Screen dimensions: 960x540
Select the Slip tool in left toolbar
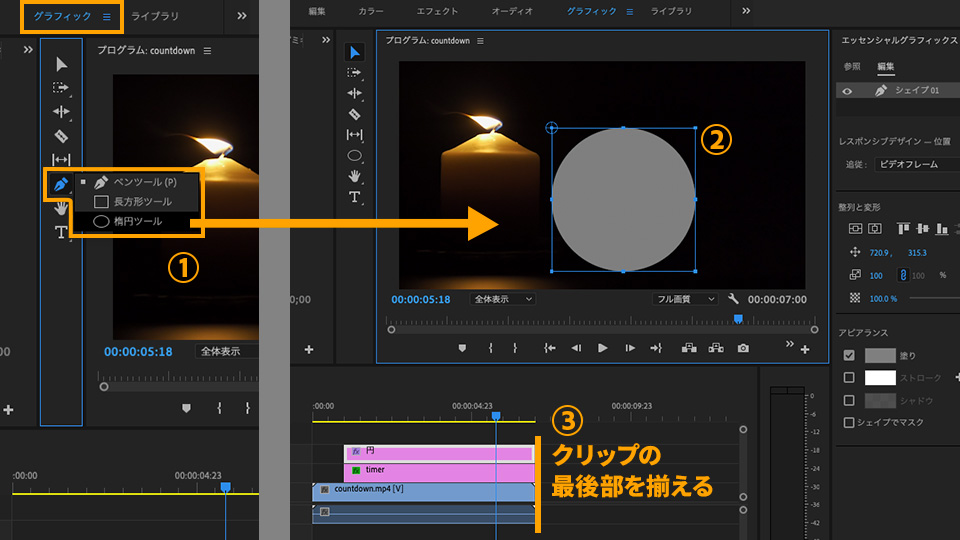tap(61, 160)
